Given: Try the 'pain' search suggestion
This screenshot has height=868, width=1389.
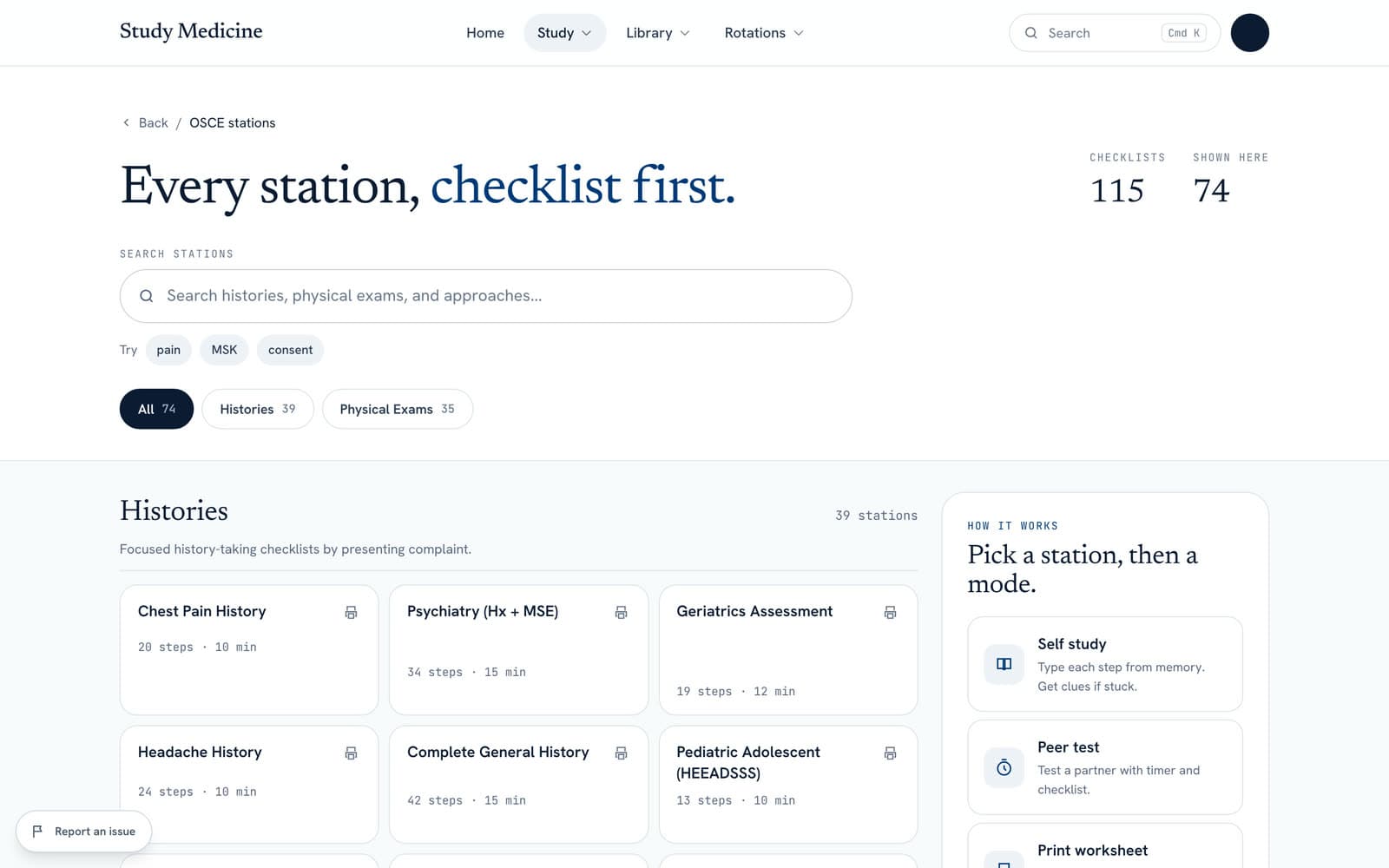Looking at the screenshot, I should point(168,350).
